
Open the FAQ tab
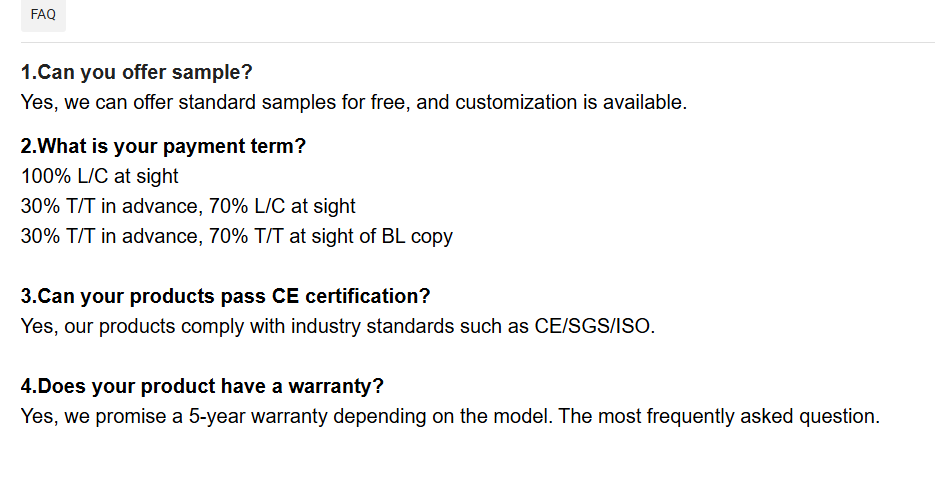click(x=43, y=14)
